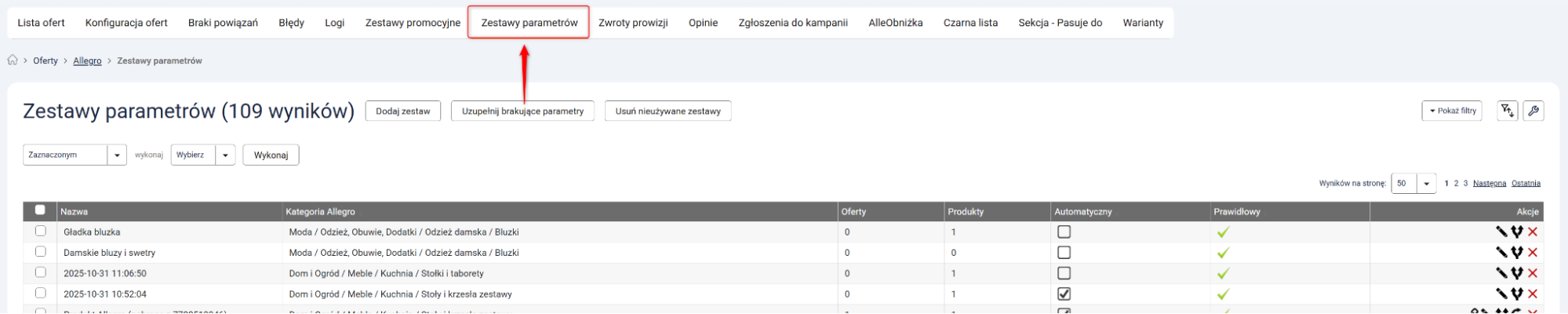The image size is (1568, 314).
Task: Toggle Automatyczny checkbox for 2025-10-31 10:52:04
Action: tap(1064, 294)
